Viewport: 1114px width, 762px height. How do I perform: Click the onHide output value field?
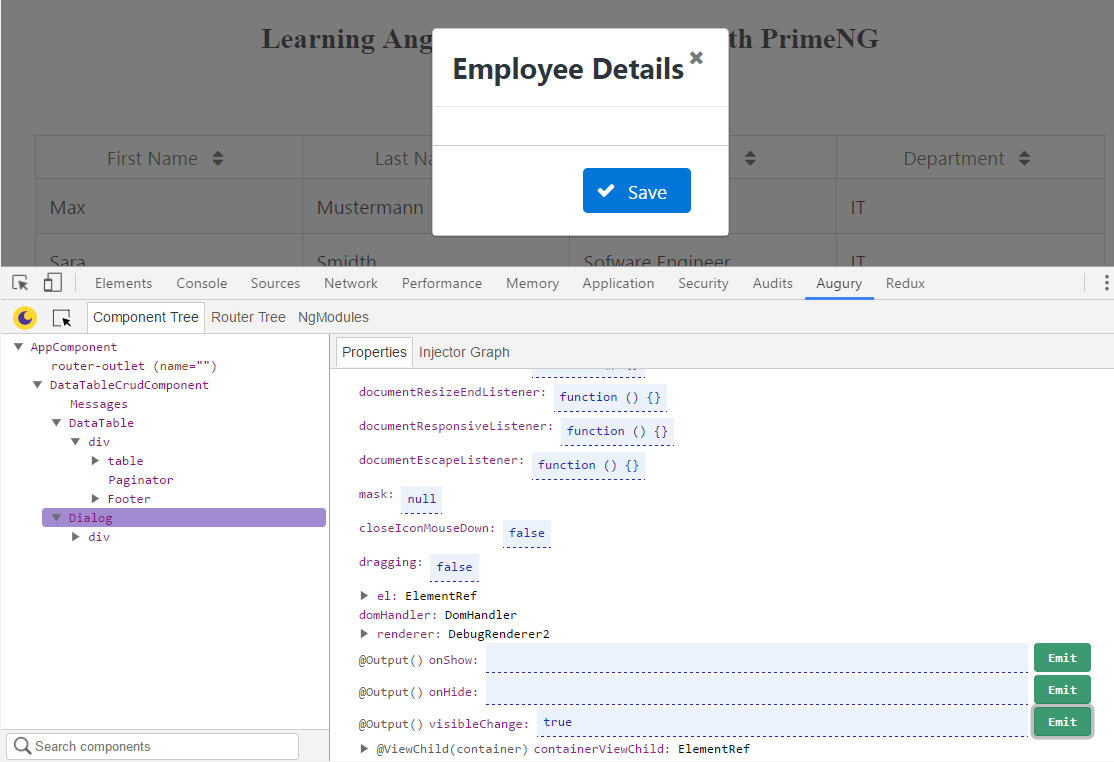pyautogui.click(x=757, y=690)
